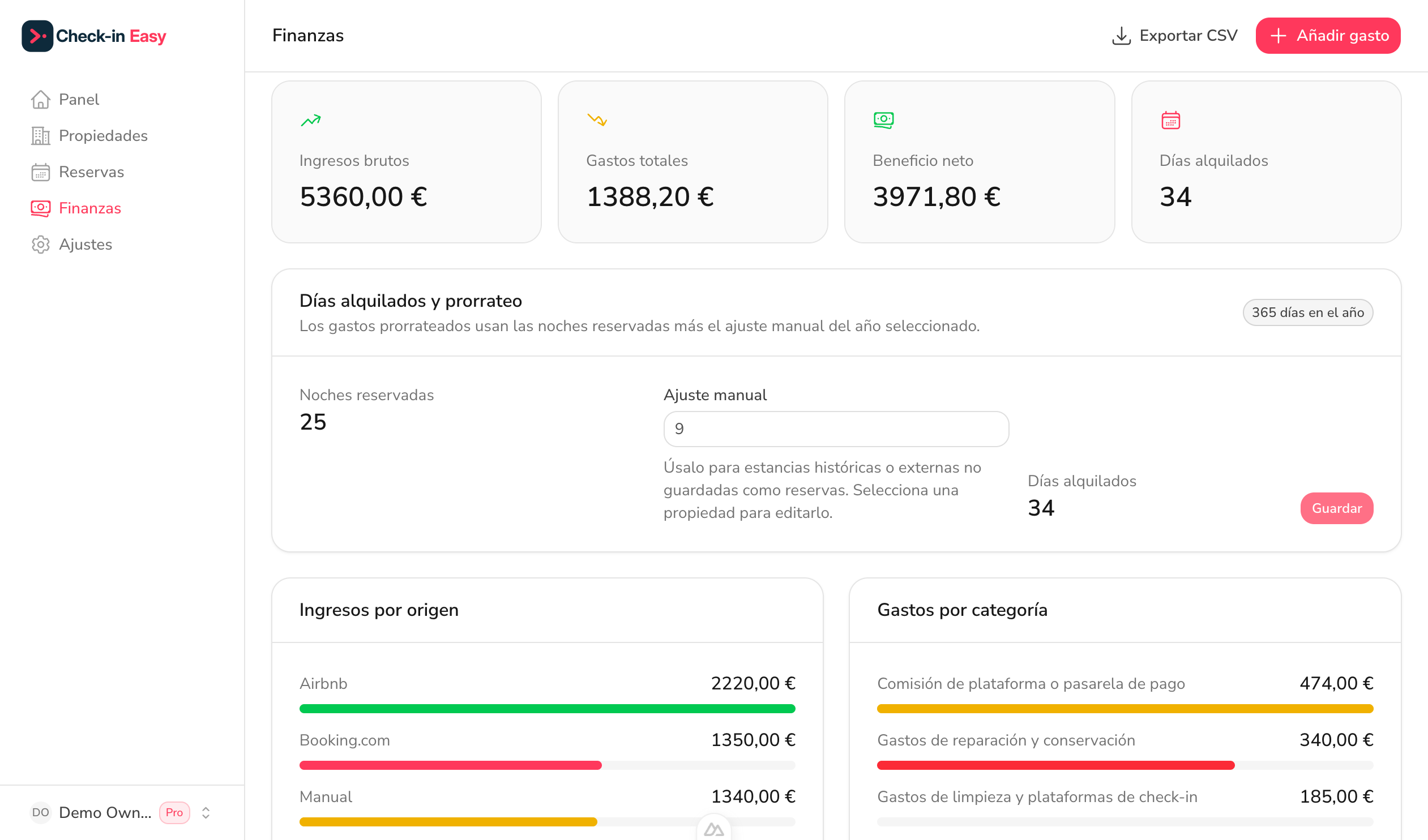
Task: Click the Noches reservadas value 25
Action: 313,422
